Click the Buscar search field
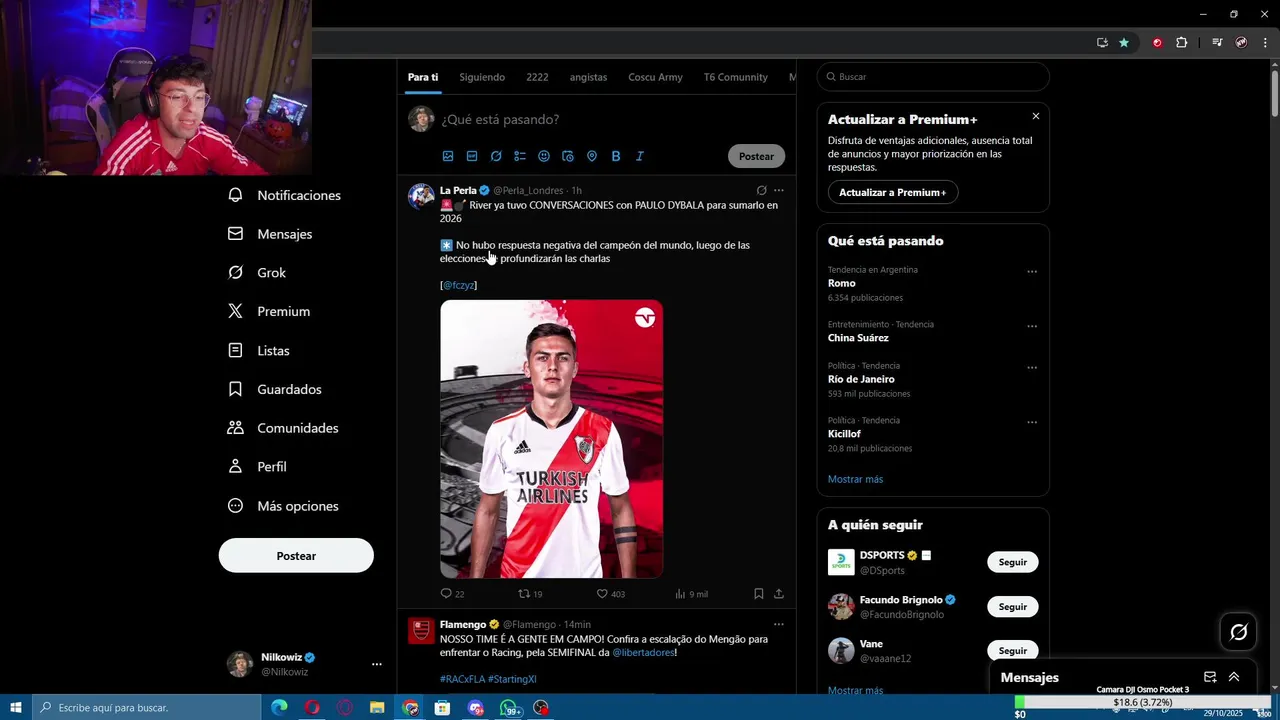Screen dimensions: 1280x720 point(933,77)
